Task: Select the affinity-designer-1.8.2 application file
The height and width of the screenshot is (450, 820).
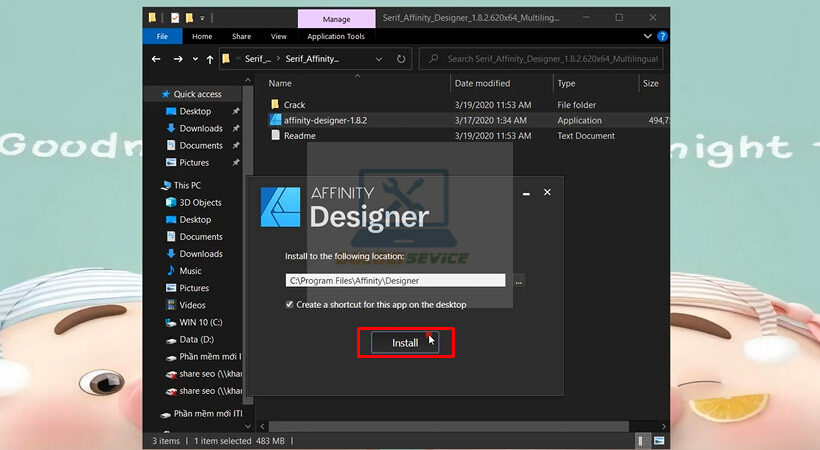Action: pos(325,120)
